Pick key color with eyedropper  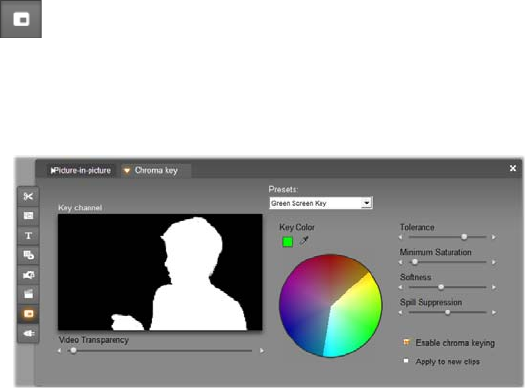[304, 240]
